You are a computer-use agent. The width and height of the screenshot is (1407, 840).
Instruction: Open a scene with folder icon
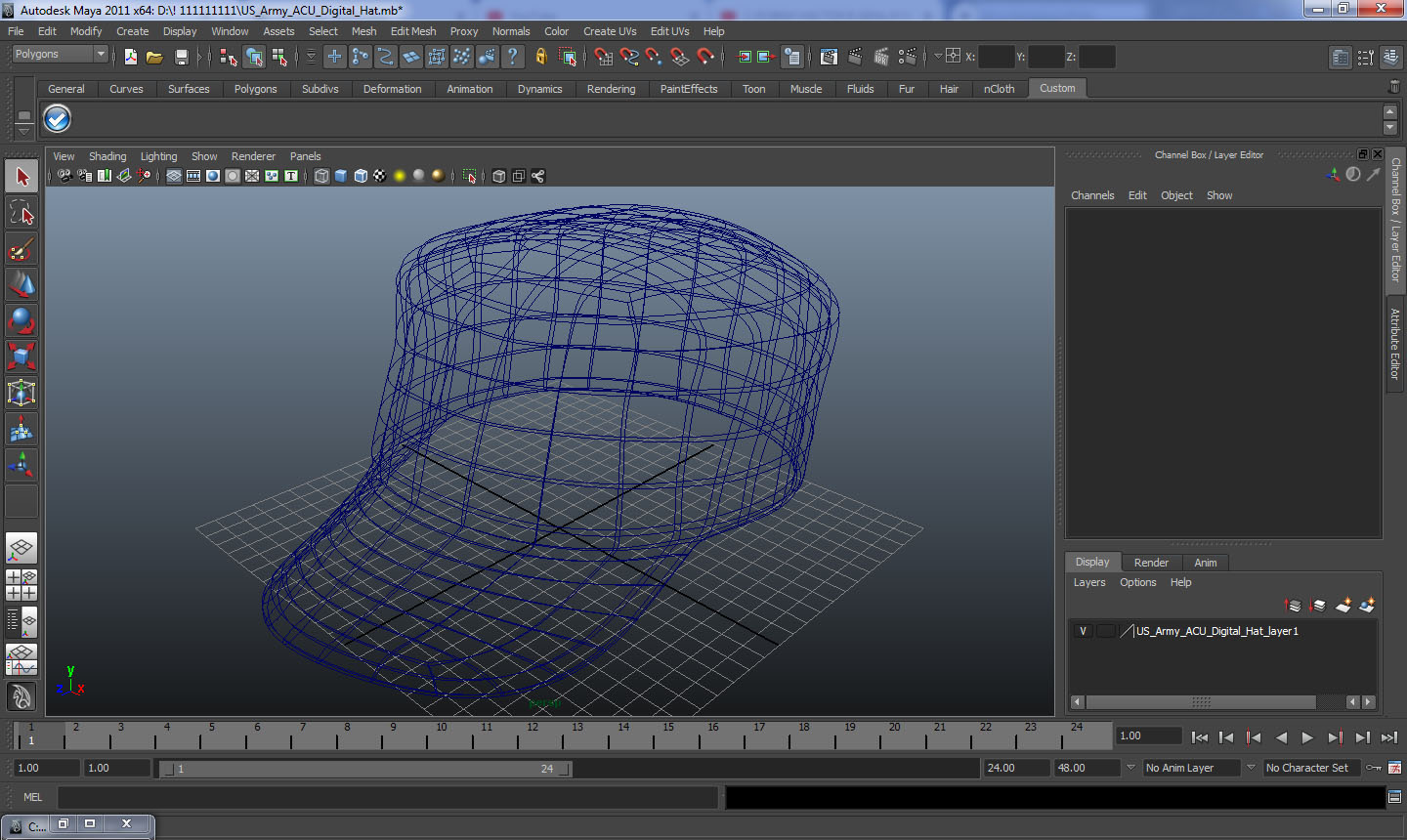pos(154,57)
